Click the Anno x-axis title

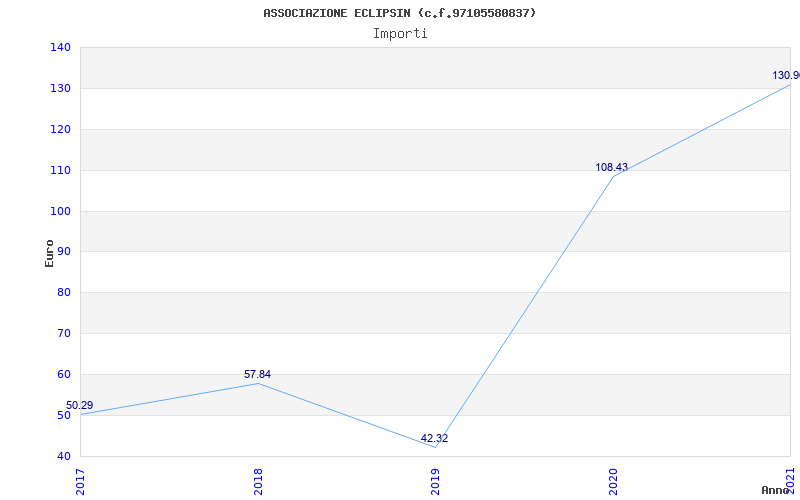[x=775, y=490]
